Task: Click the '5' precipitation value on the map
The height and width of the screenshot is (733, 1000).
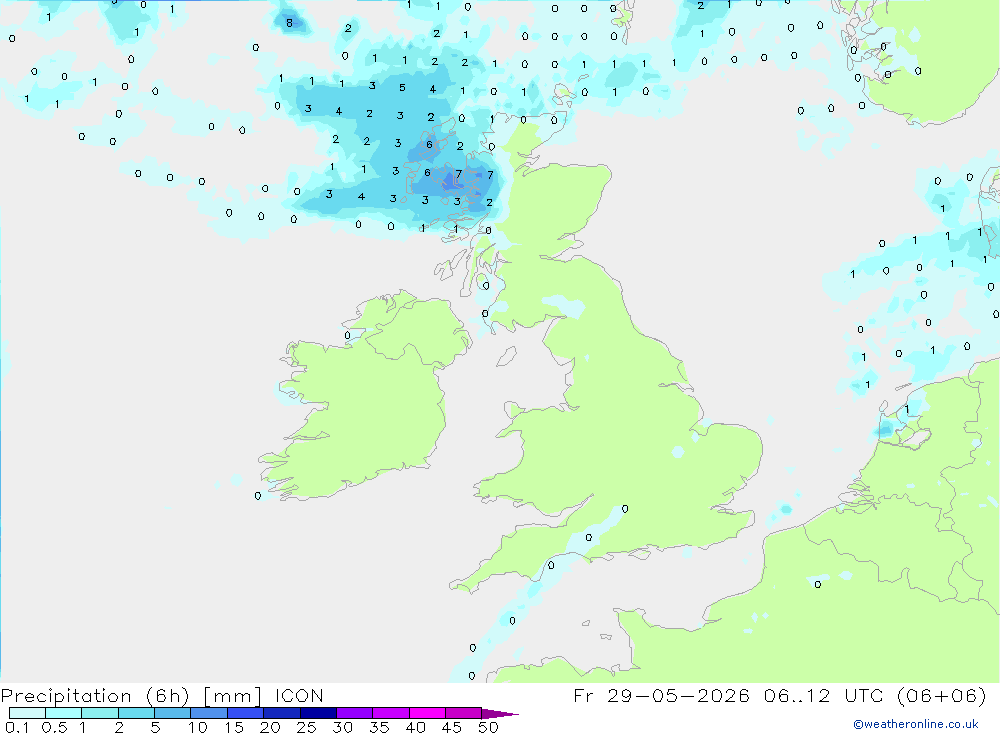Action: coord(402,87)
